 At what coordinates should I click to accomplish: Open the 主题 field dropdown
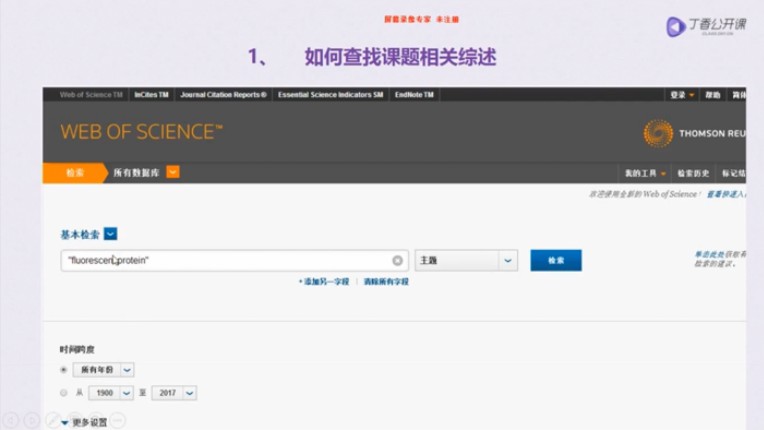coord(466,261)
